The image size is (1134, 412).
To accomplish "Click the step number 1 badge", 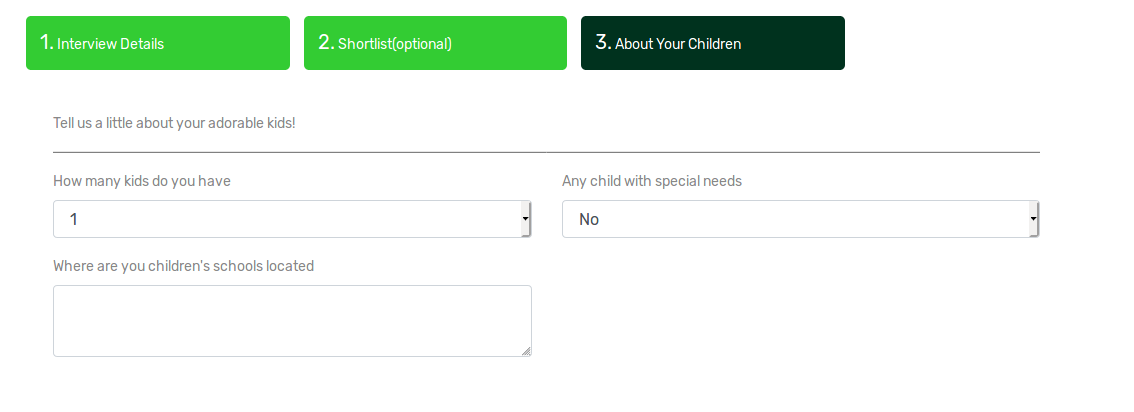I will tap(46, 42).
